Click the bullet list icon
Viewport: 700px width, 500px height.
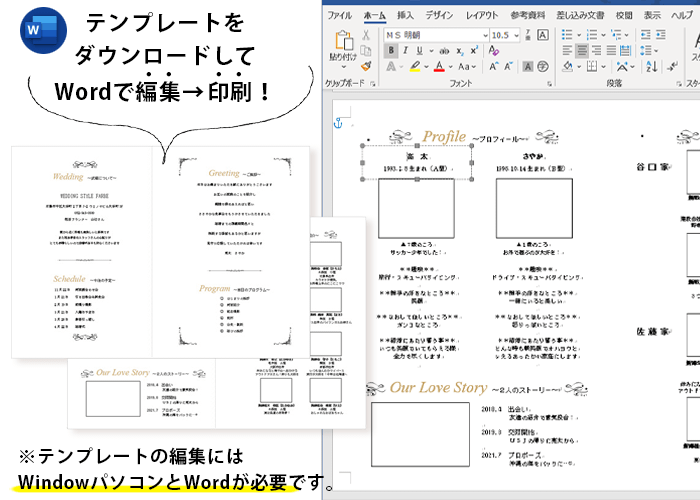[x=567, y=33]
